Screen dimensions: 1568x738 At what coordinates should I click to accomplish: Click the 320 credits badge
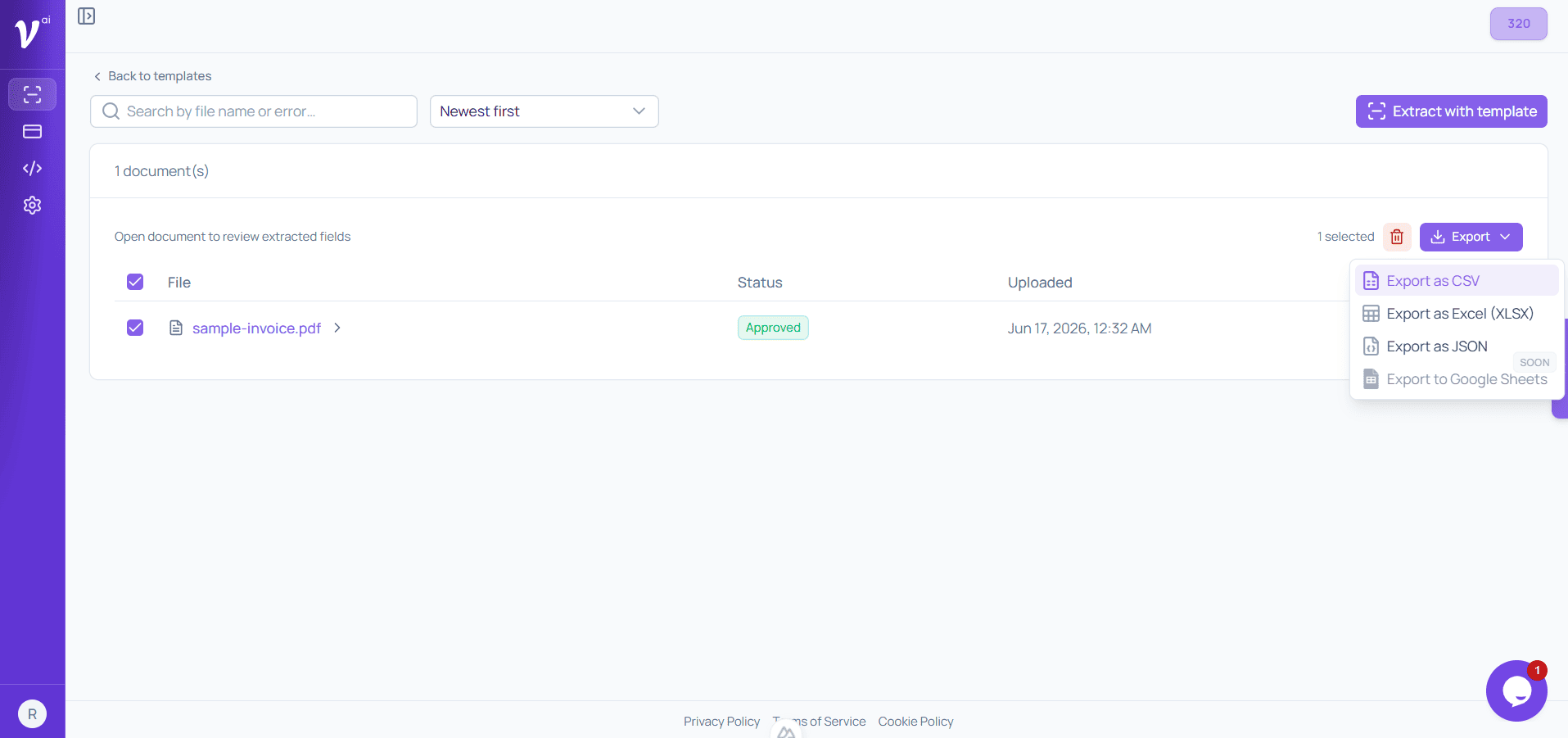coord(1518,24)
